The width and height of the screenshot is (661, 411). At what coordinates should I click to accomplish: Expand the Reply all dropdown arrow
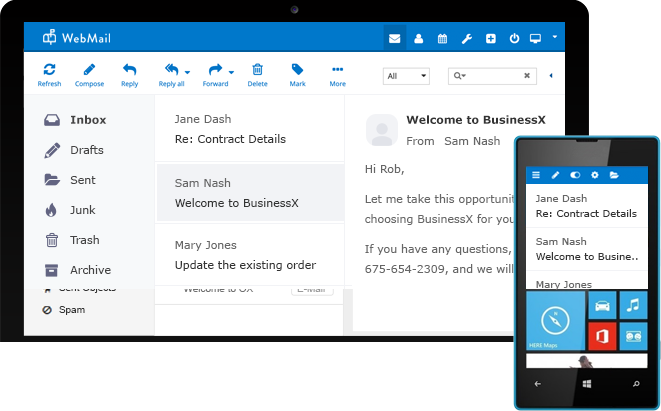(187, 72)
